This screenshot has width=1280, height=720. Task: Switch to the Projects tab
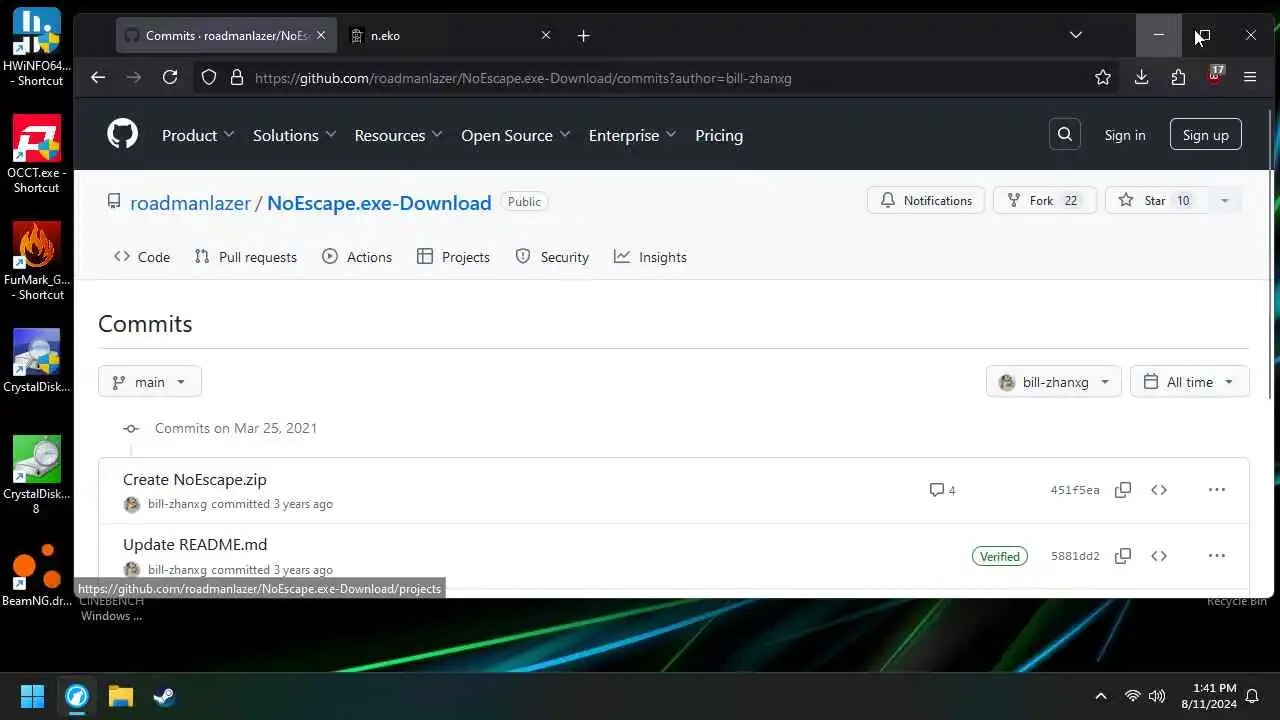[453, 257]
